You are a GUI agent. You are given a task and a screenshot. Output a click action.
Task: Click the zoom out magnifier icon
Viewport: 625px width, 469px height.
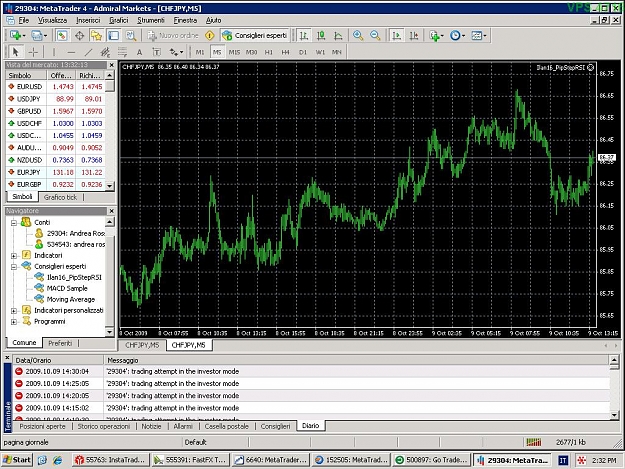click(375, 35)
